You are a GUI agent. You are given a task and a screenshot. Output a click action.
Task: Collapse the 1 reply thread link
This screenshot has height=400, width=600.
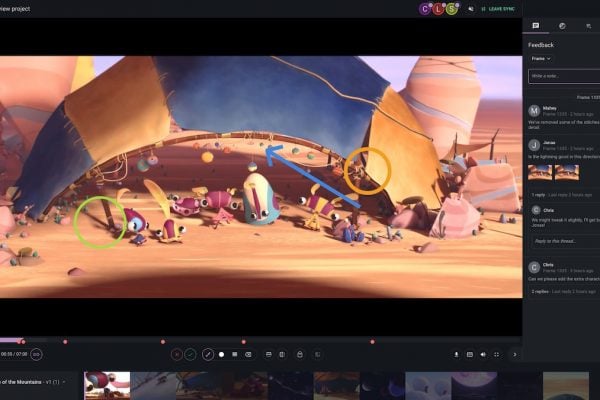(538, 195)
